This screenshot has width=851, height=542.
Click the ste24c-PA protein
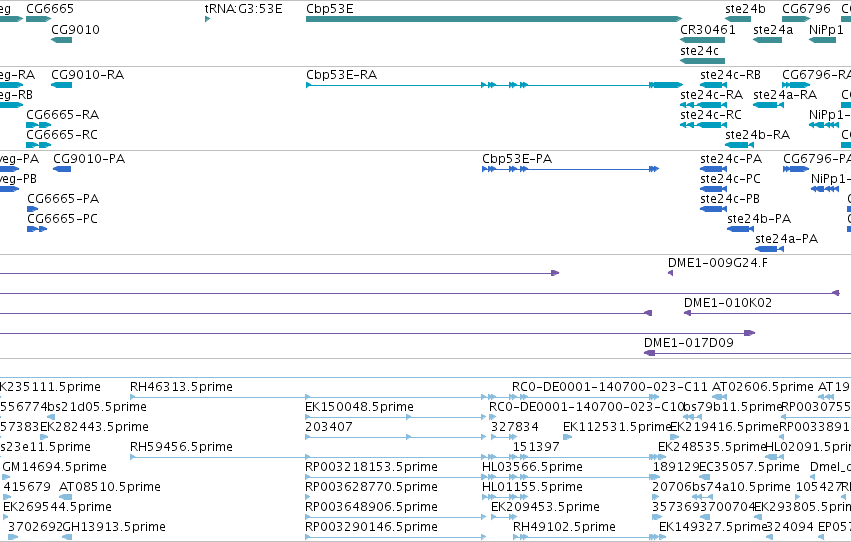[714, 169]
